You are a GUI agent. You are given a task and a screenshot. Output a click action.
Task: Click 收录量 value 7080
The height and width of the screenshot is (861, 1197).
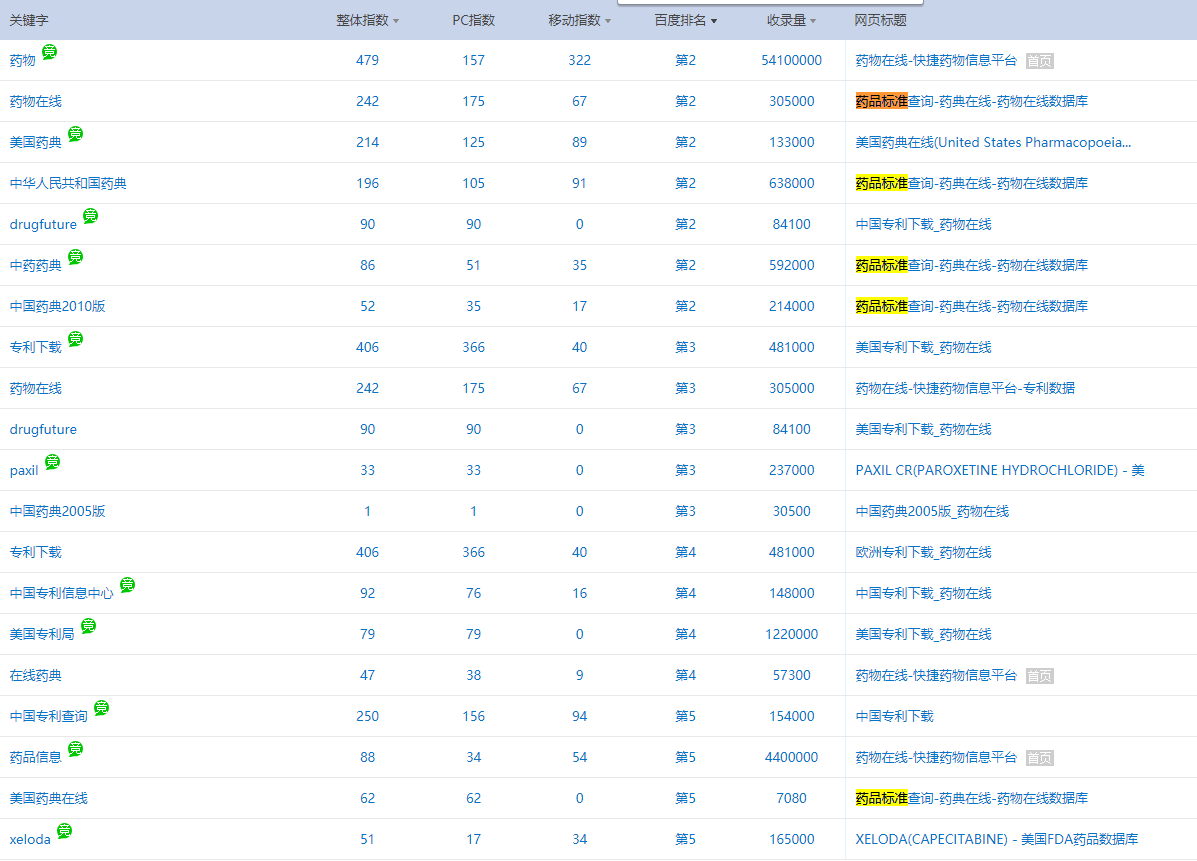pyautogui.click(x=792, y=798)
